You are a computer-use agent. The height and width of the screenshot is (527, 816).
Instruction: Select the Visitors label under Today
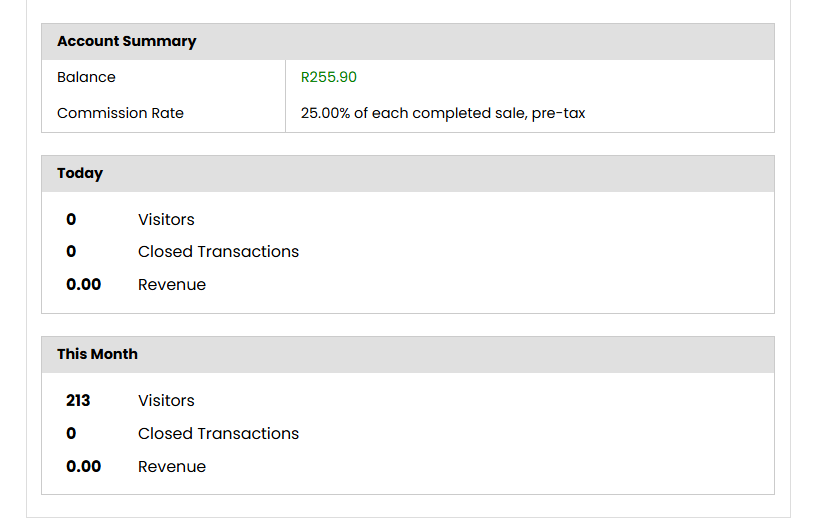[166, 220]
